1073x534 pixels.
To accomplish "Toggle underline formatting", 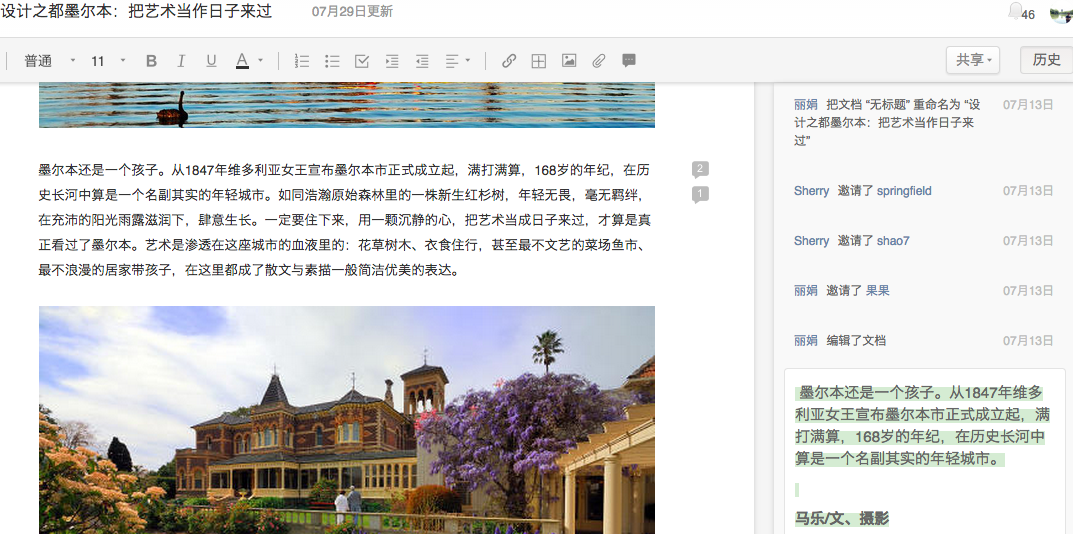I will coord(211,61).
